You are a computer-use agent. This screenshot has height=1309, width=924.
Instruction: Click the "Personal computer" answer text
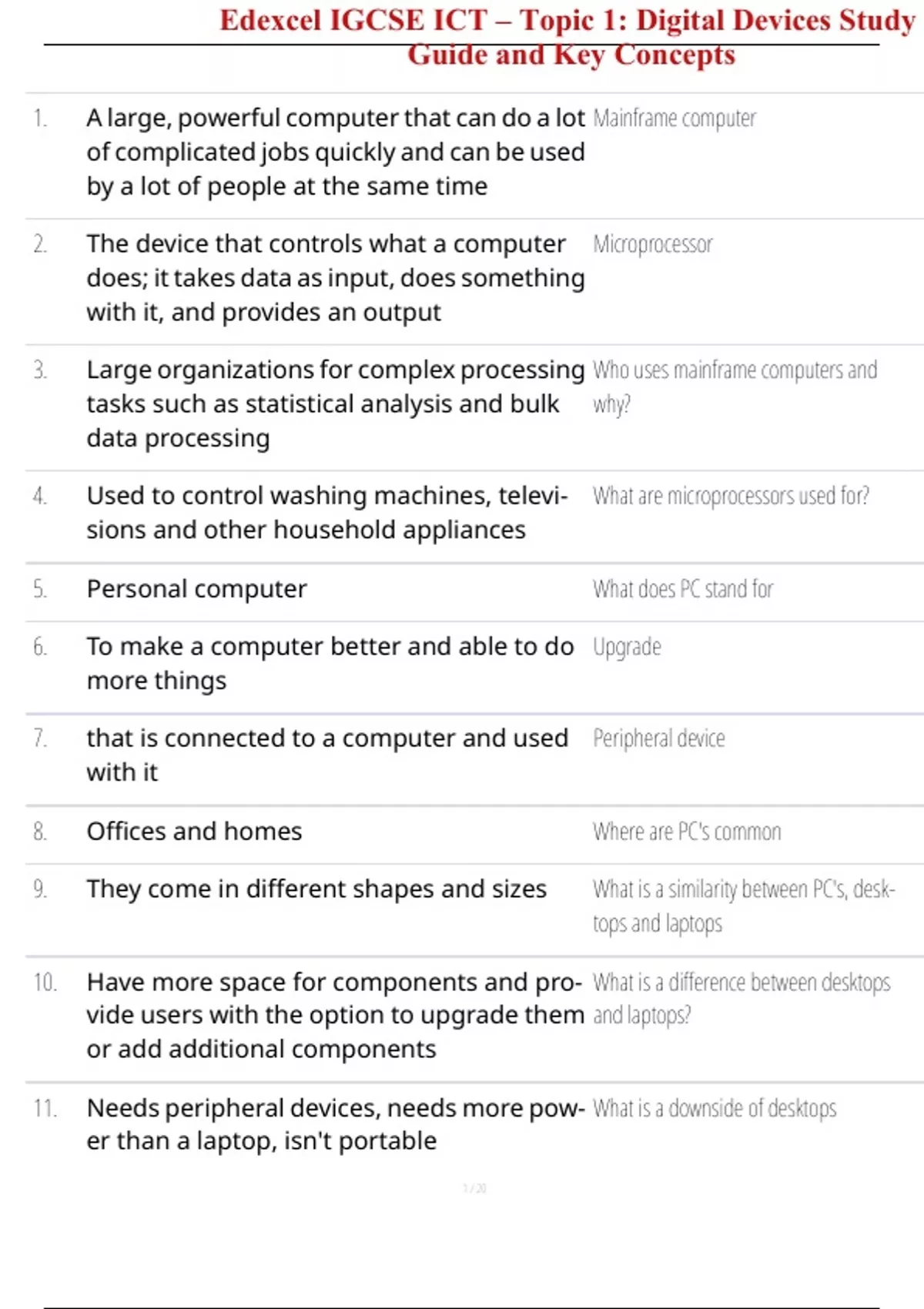pos(196,590)
